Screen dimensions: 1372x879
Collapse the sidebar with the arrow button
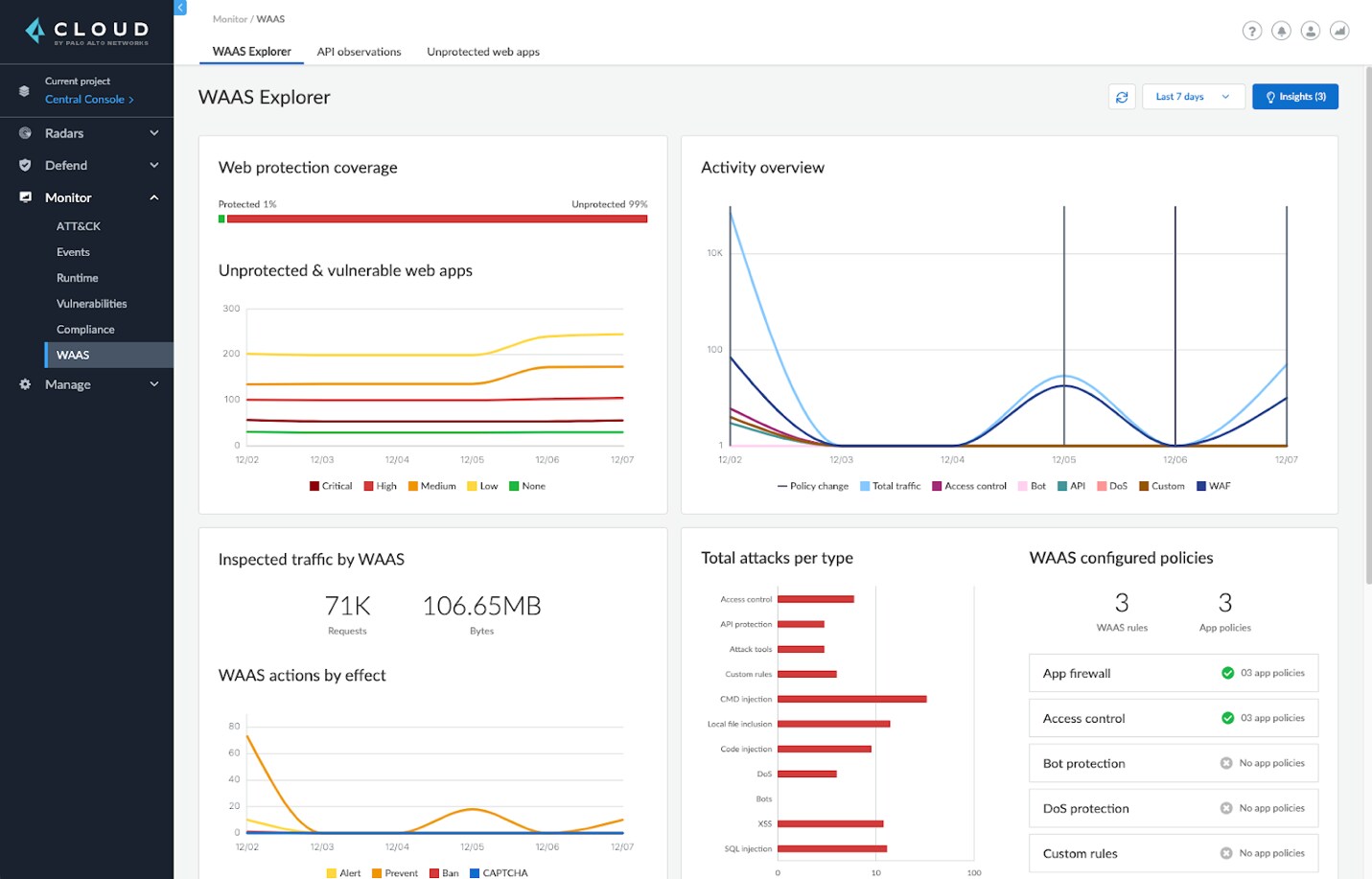pos(180,7)
